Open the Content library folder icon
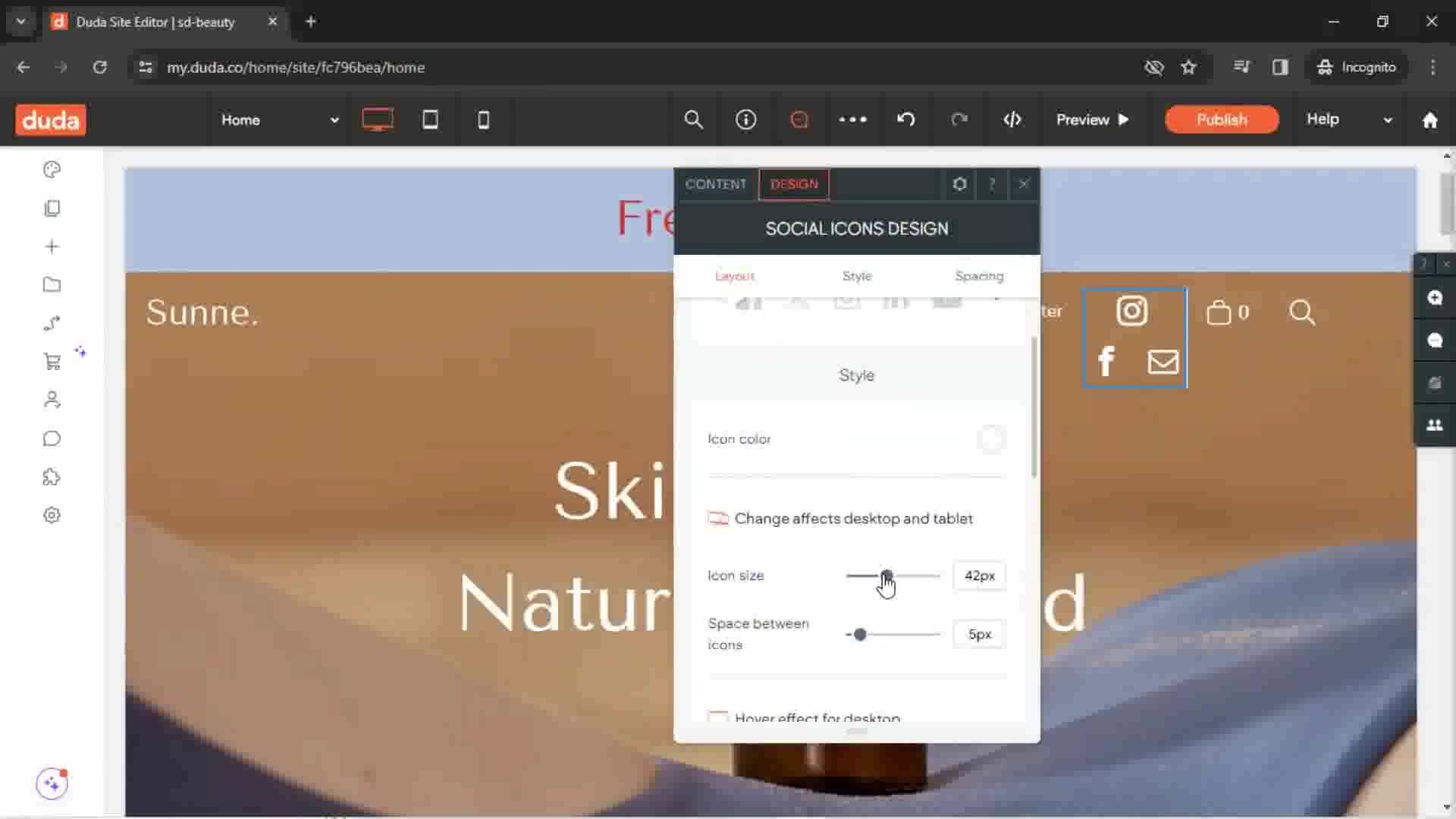1456x819 pixels. click(x=52, y=284)
